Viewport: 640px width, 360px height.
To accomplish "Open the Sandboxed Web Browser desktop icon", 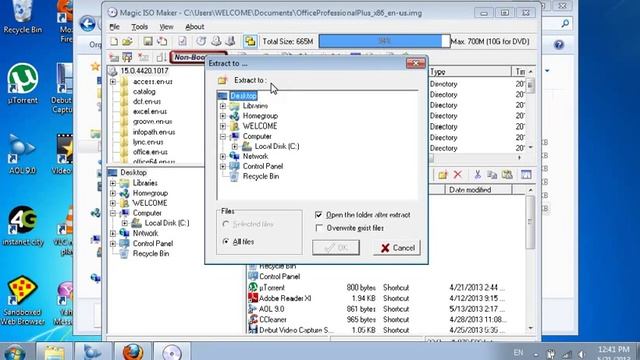I will tap(22, 301).
